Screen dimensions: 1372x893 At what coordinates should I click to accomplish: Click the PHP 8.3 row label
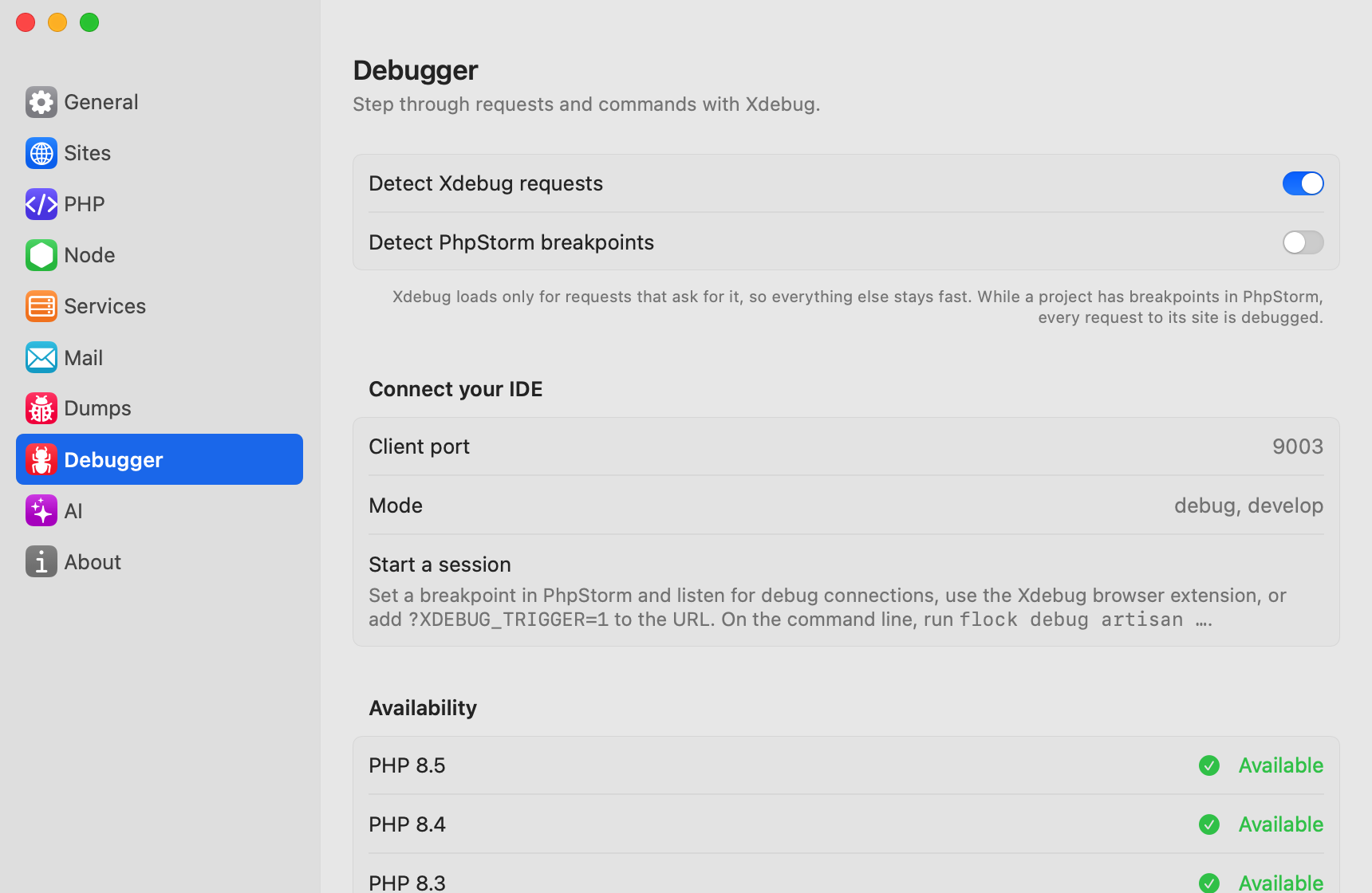coord(407,883)
